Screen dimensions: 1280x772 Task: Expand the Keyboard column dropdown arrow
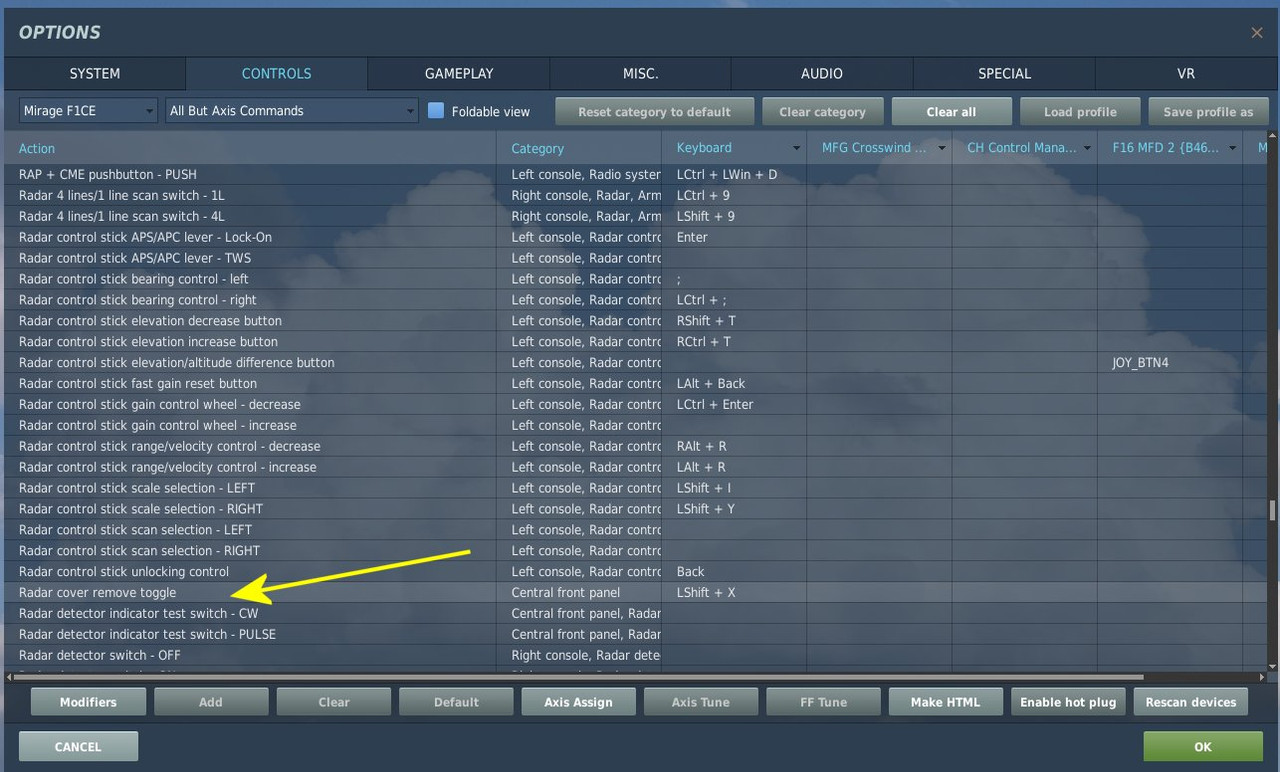pyautogui.click(x=796, y=148)
